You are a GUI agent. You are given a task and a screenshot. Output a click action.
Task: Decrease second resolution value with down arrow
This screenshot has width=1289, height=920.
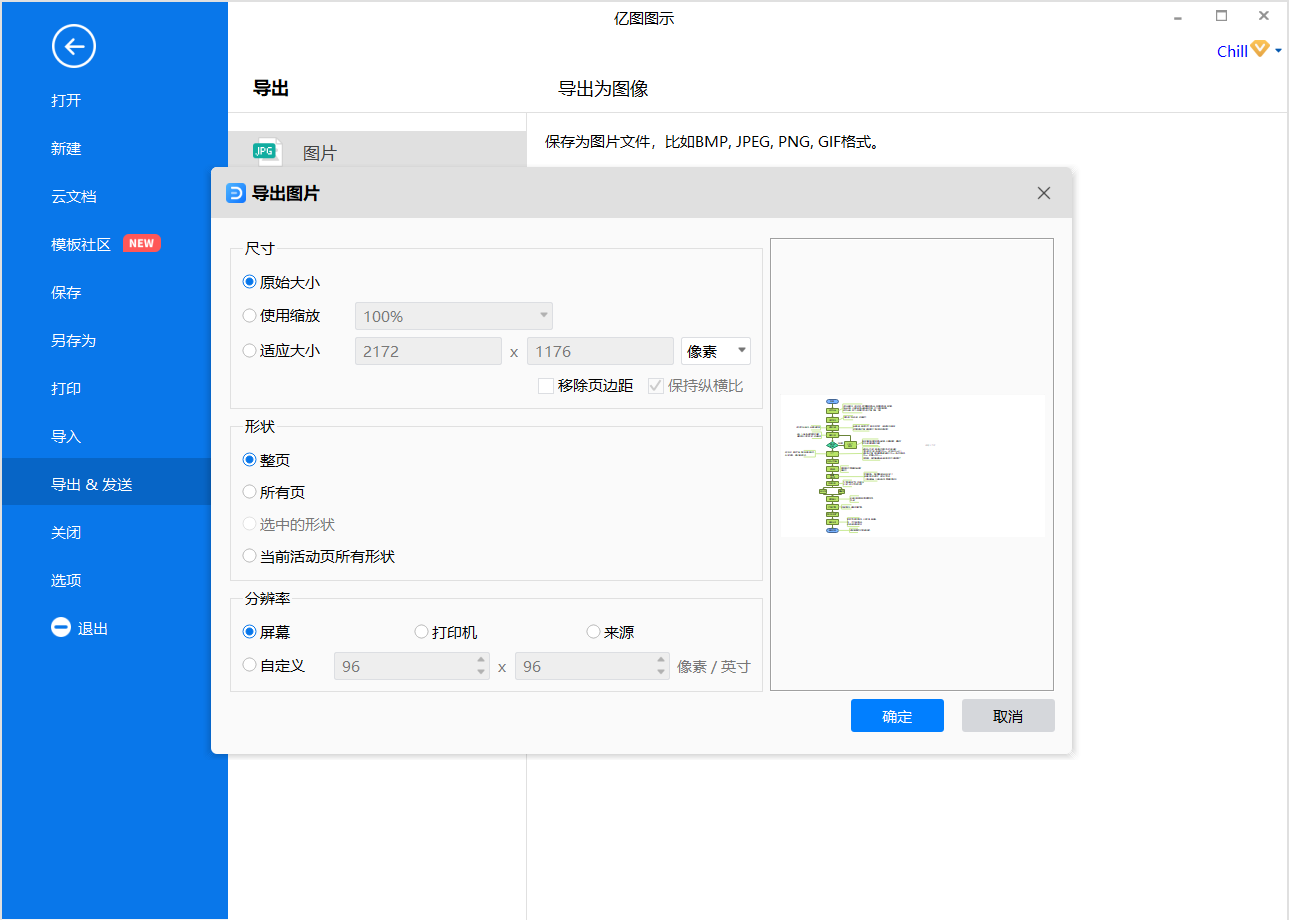pyautogui.click(x=662, y=673)
